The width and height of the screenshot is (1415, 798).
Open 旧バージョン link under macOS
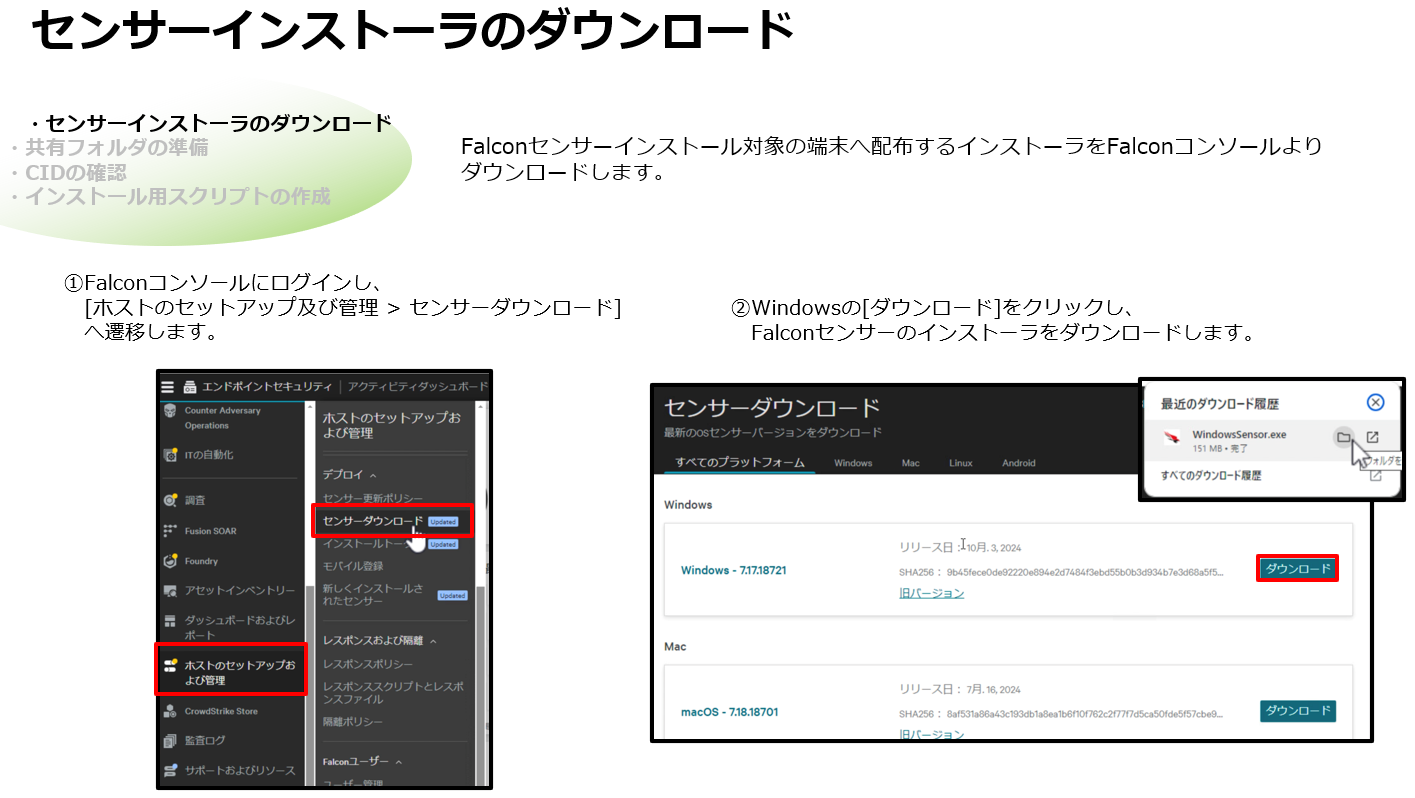(931, 735)
